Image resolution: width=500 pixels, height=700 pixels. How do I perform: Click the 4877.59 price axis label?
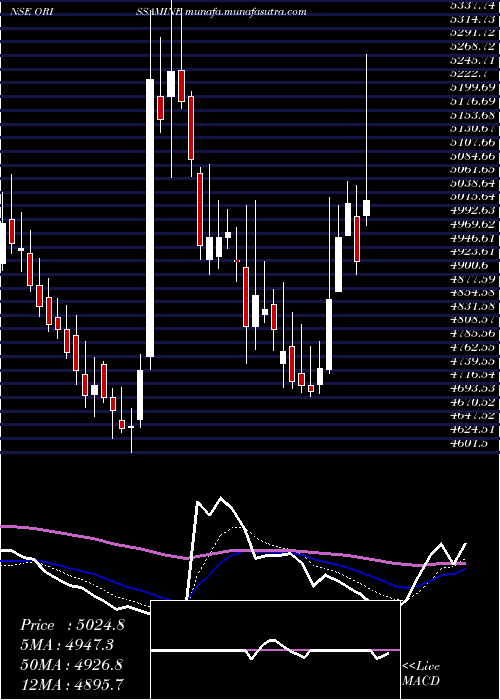click(471, 279)
